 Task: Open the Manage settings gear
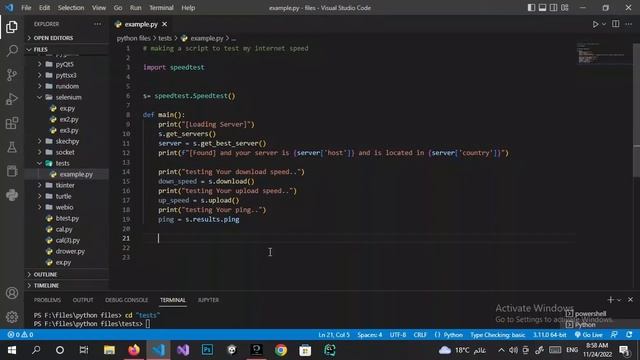pyautogui.click(x=12, y=316)
